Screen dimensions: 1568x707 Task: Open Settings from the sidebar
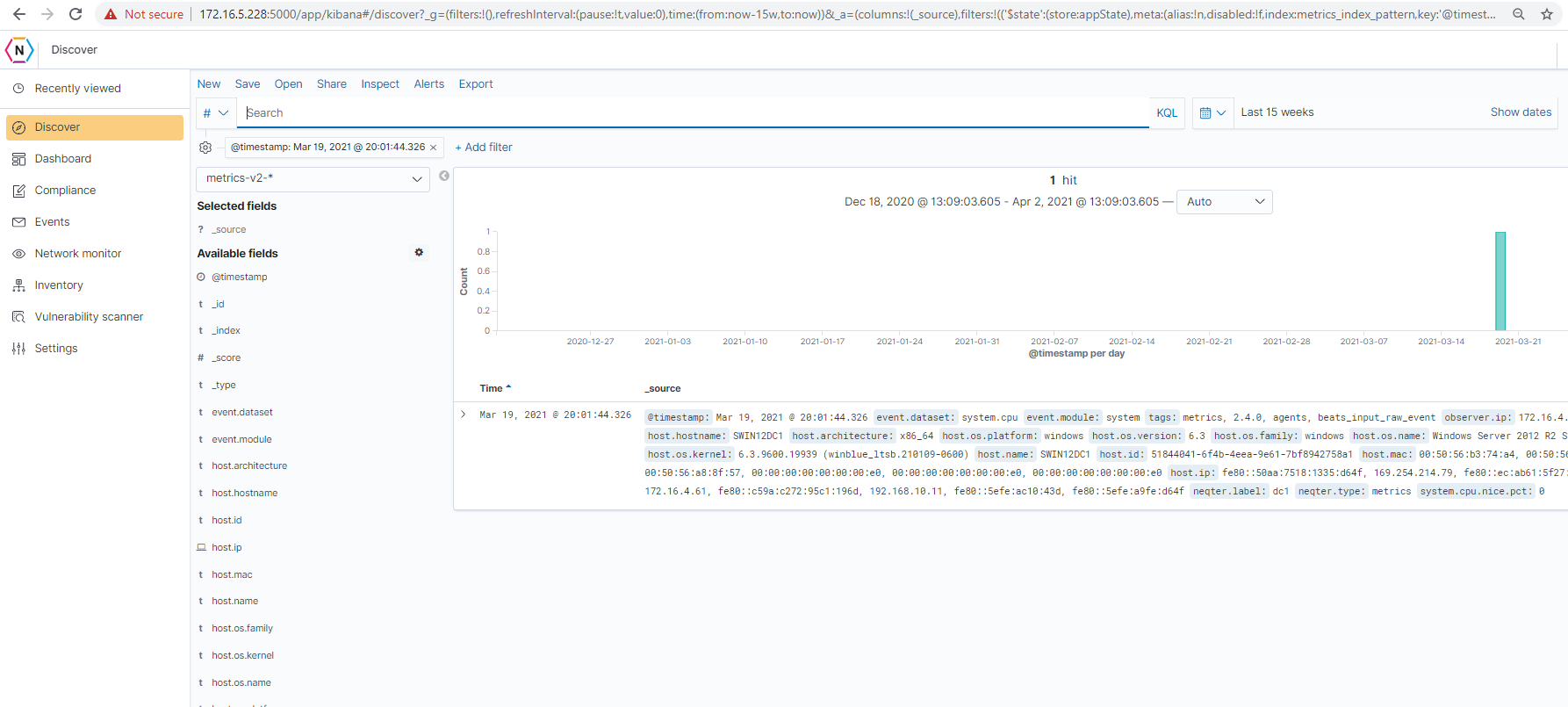pyautogui.click(x=95, y=349)
